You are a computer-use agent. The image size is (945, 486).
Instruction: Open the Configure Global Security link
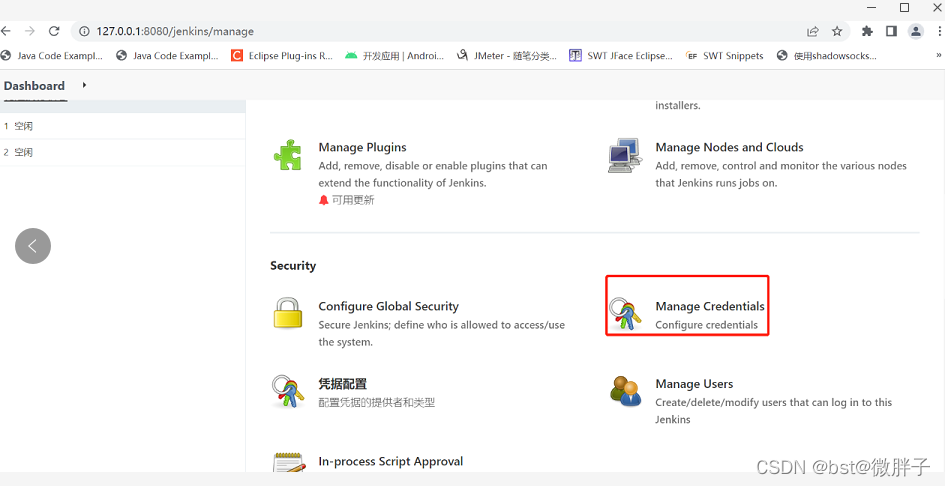pos(388,306)
